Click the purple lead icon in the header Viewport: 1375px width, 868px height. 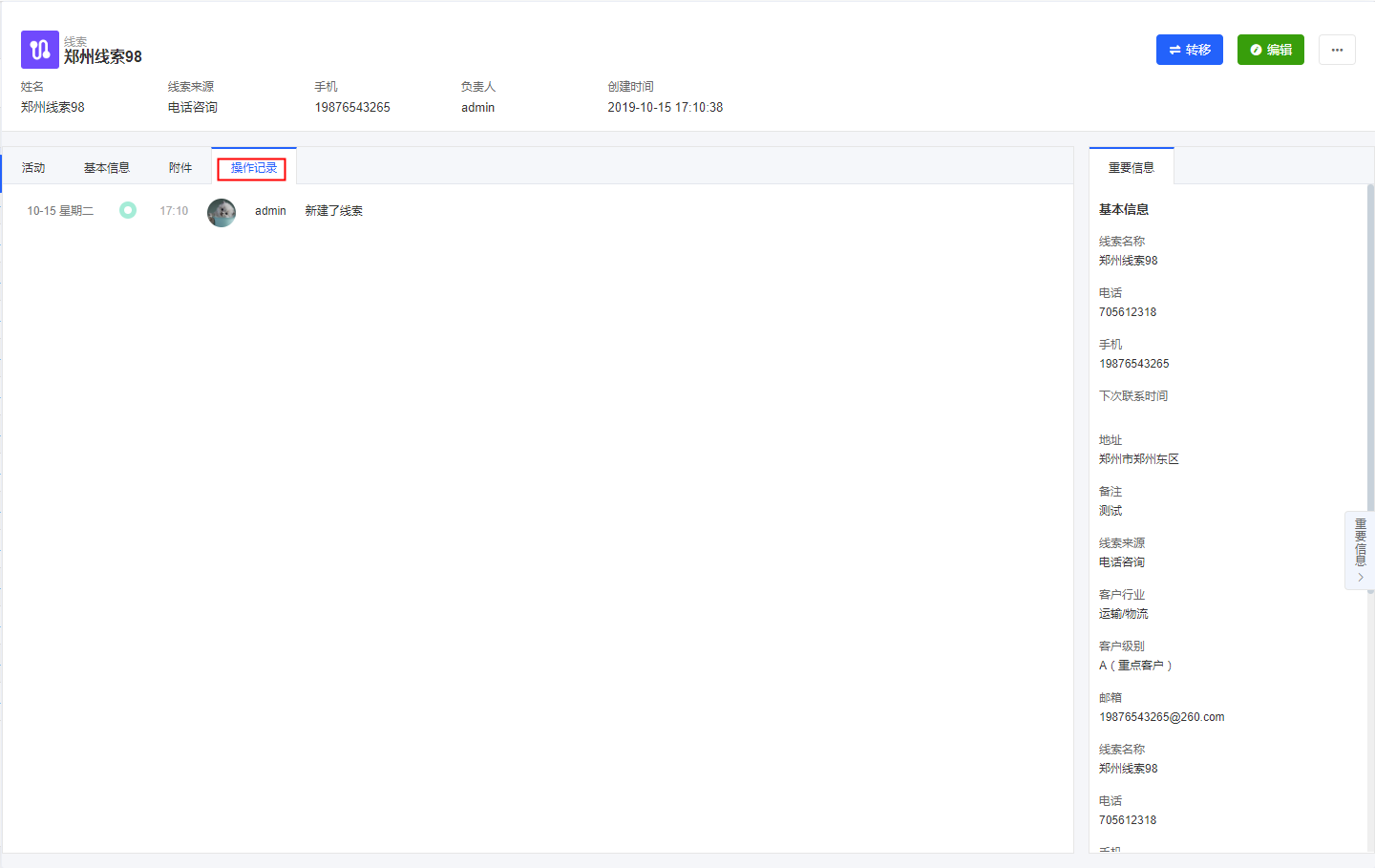pyautogui.click(x=39, y=50)
